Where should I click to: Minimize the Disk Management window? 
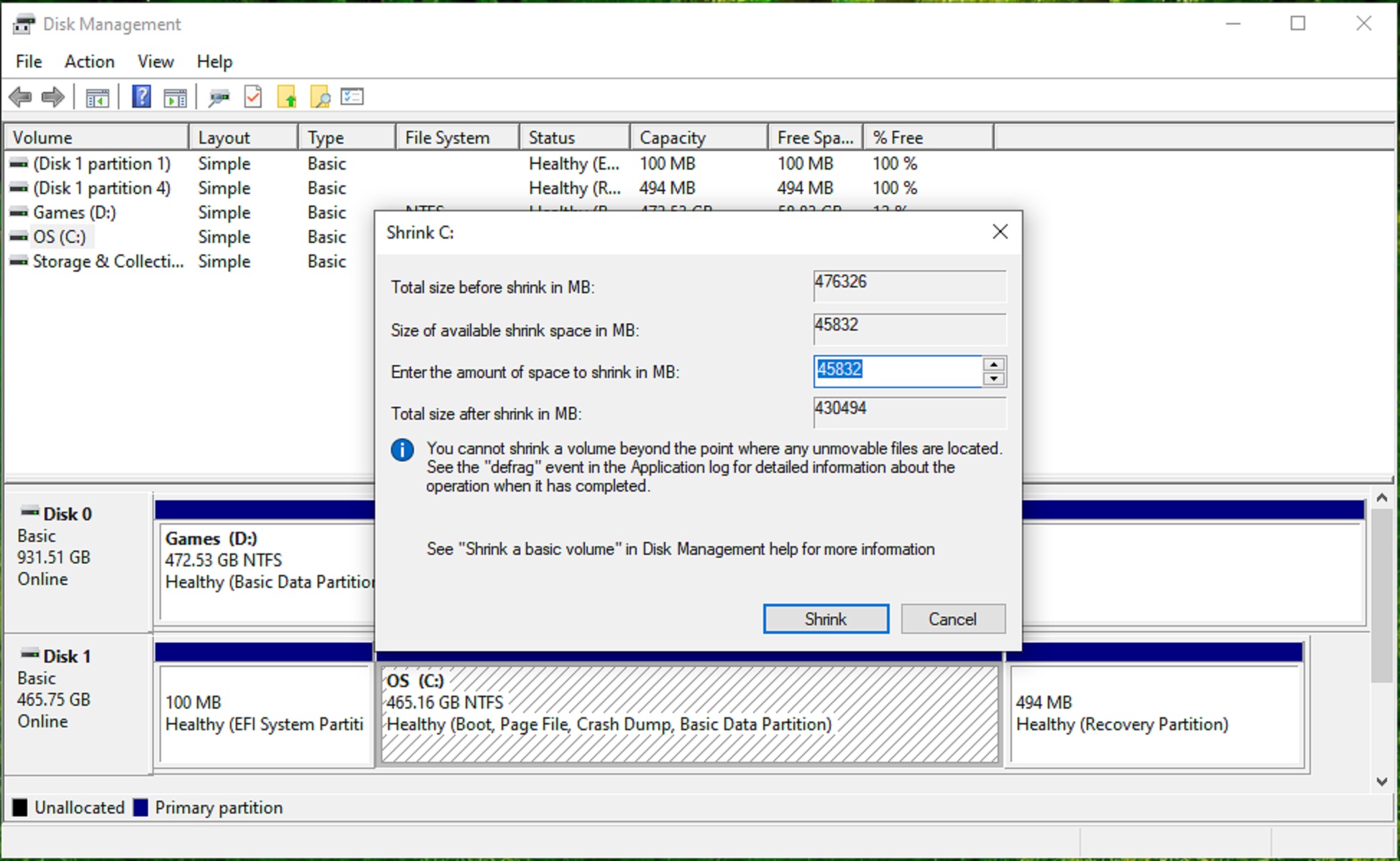click(x=1233, y=24)
